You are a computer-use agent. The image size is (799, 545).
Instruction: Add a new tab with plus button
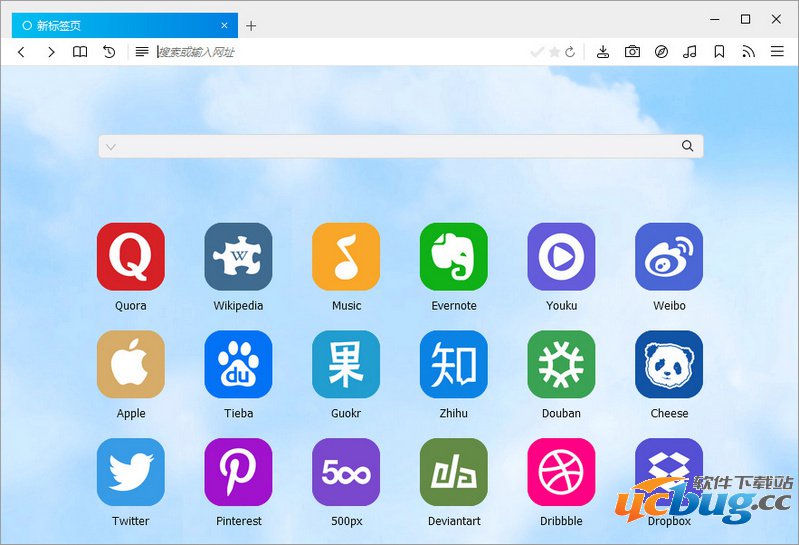coord(251,26)
